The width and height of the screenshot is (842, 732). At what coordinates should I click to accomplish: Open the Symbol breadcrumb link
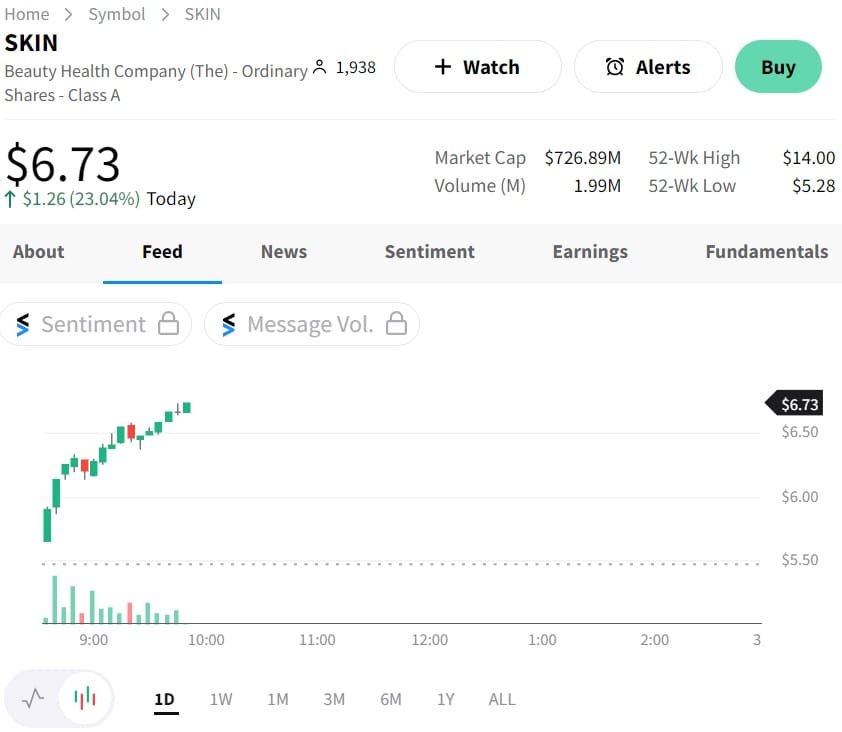[x=117, y=14]
